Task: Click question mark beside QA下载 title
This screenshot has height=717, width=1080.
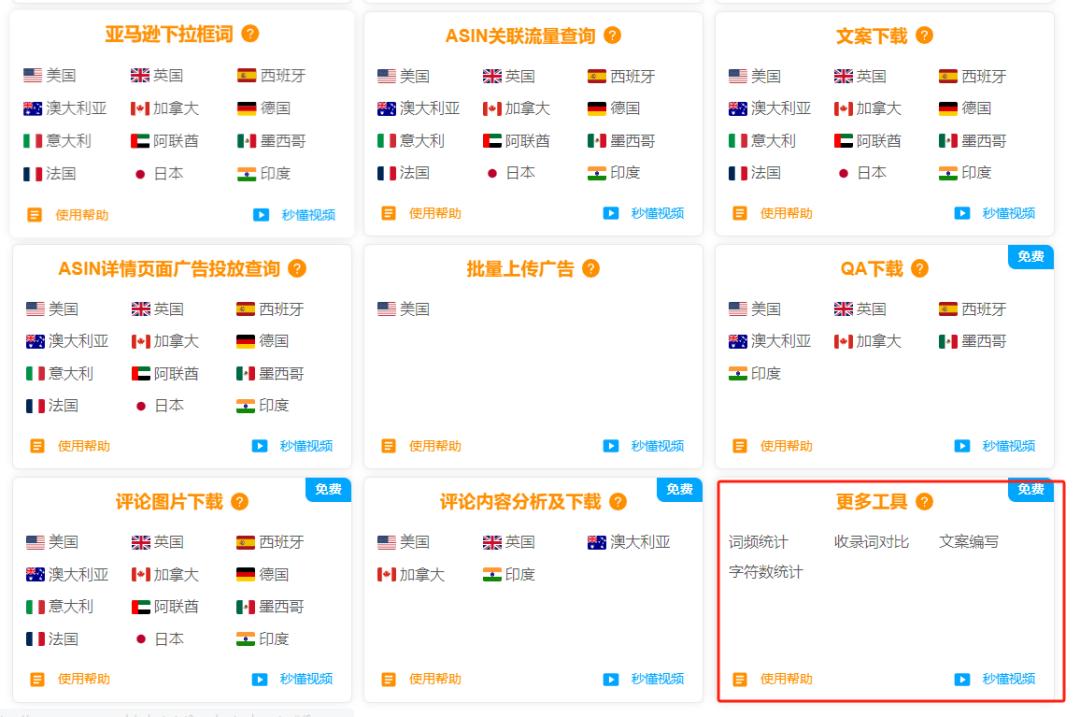Action: click(920, 268)
